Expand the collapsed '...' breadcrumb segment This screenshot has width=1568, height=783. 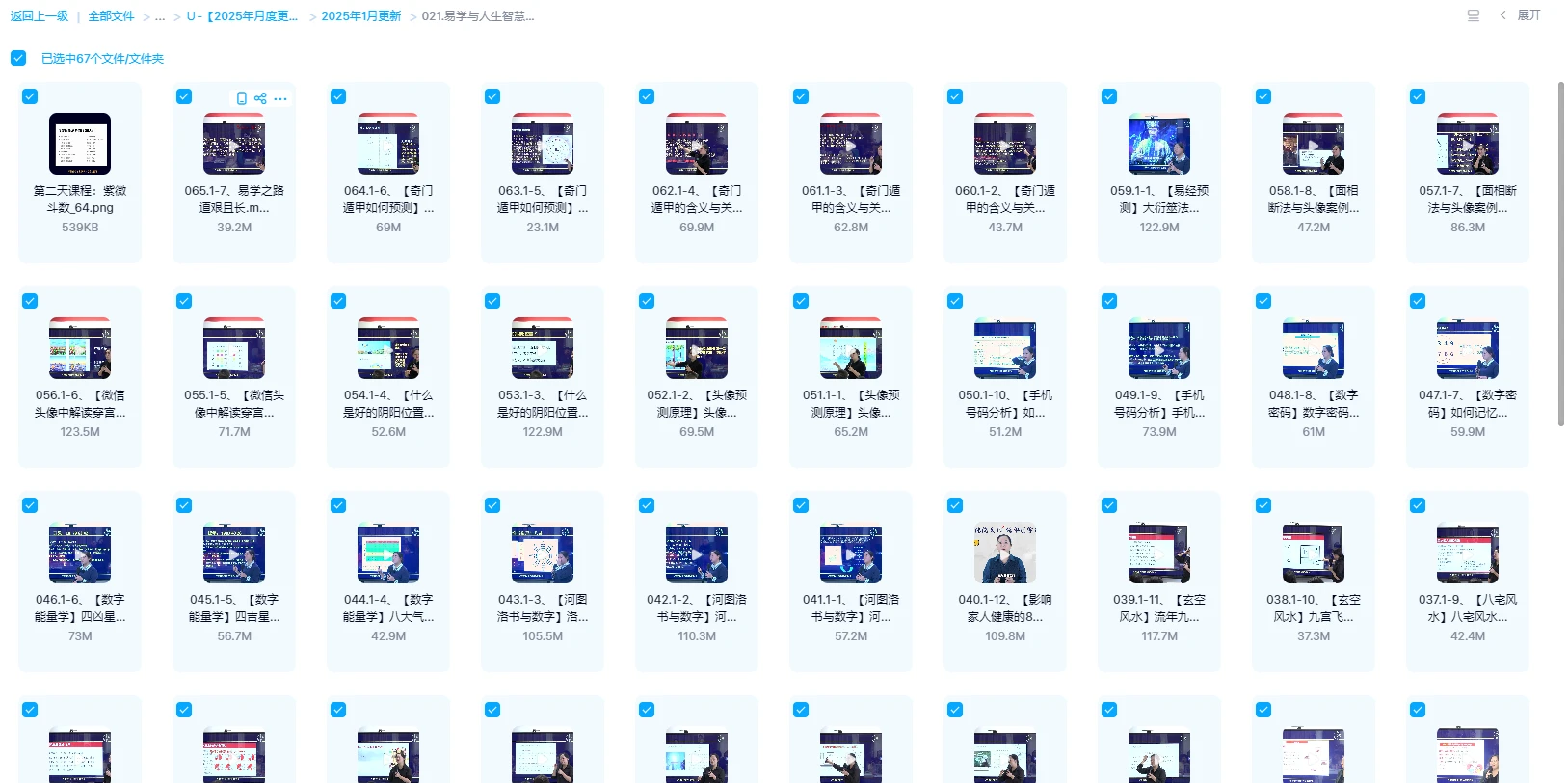point(160,16)
